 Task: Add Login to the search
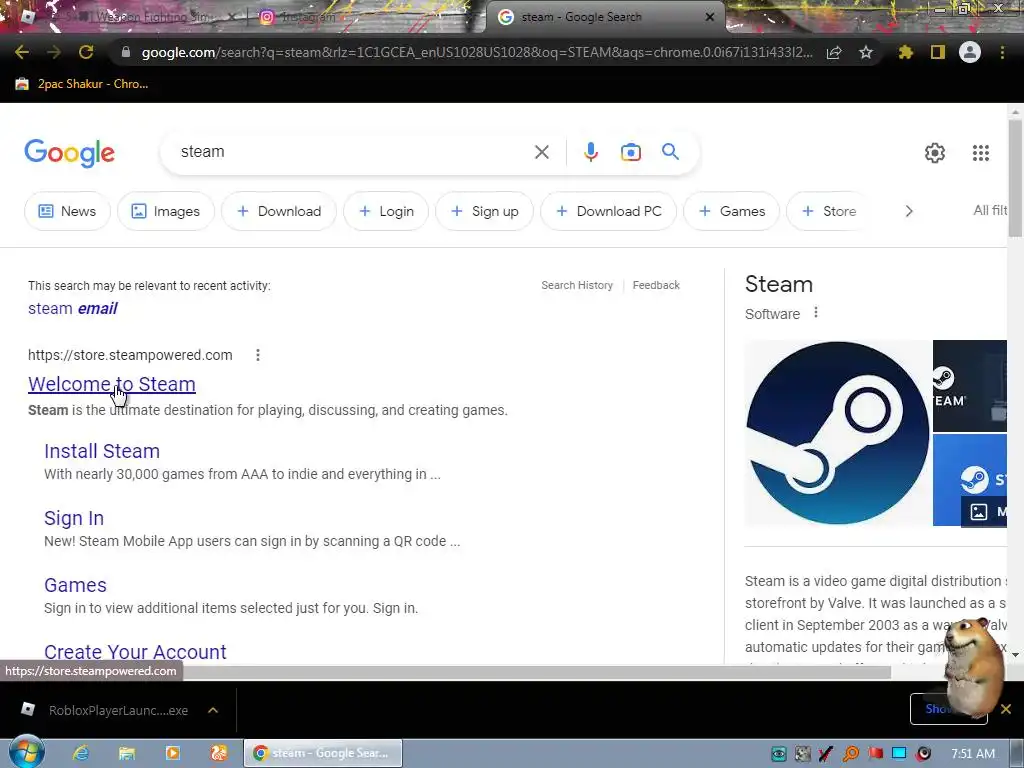[386, 211]
